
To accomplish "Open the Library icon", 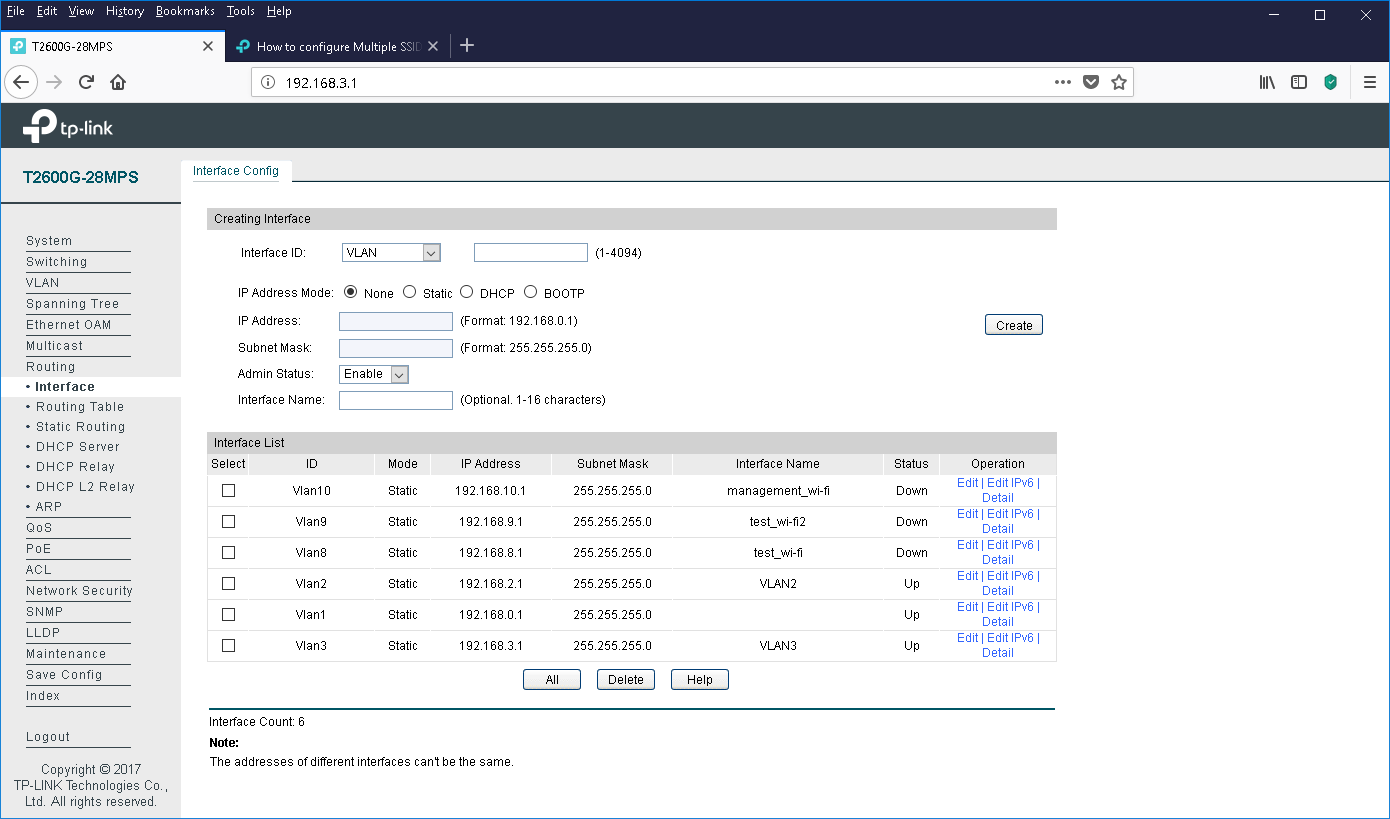I will pyautogui.click(x=1267, y=82).
